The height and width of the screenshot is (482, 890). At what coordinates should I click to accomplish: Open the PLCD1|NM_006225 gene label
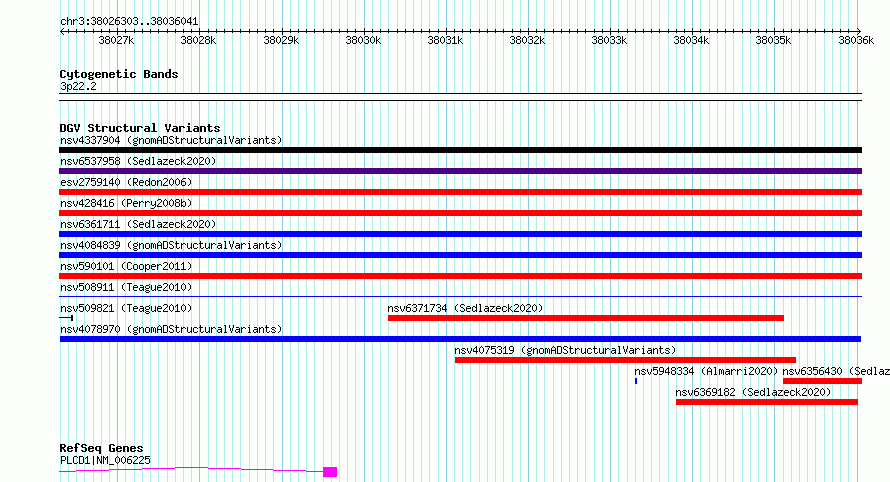point(105,460)
